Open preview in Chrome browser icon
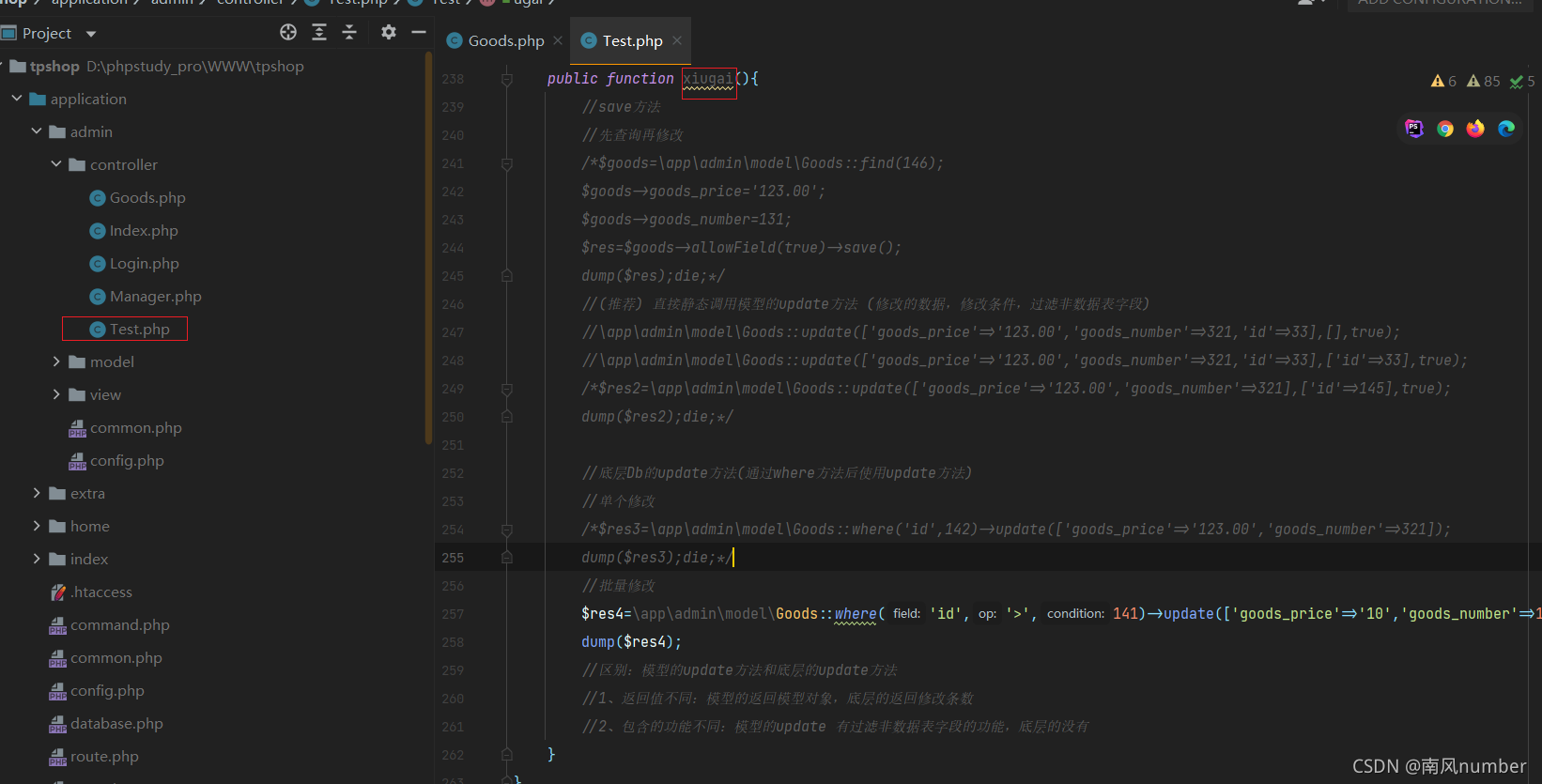1542x784 pixels. coord(1445,129)
